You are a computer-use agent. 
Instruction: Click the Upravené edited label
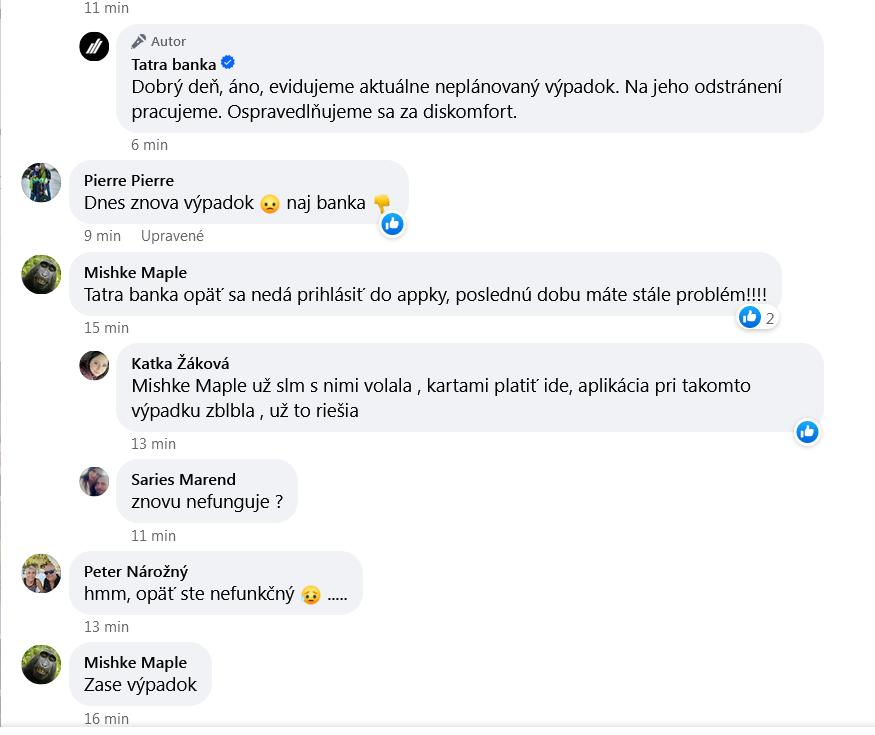coord(172,236)
